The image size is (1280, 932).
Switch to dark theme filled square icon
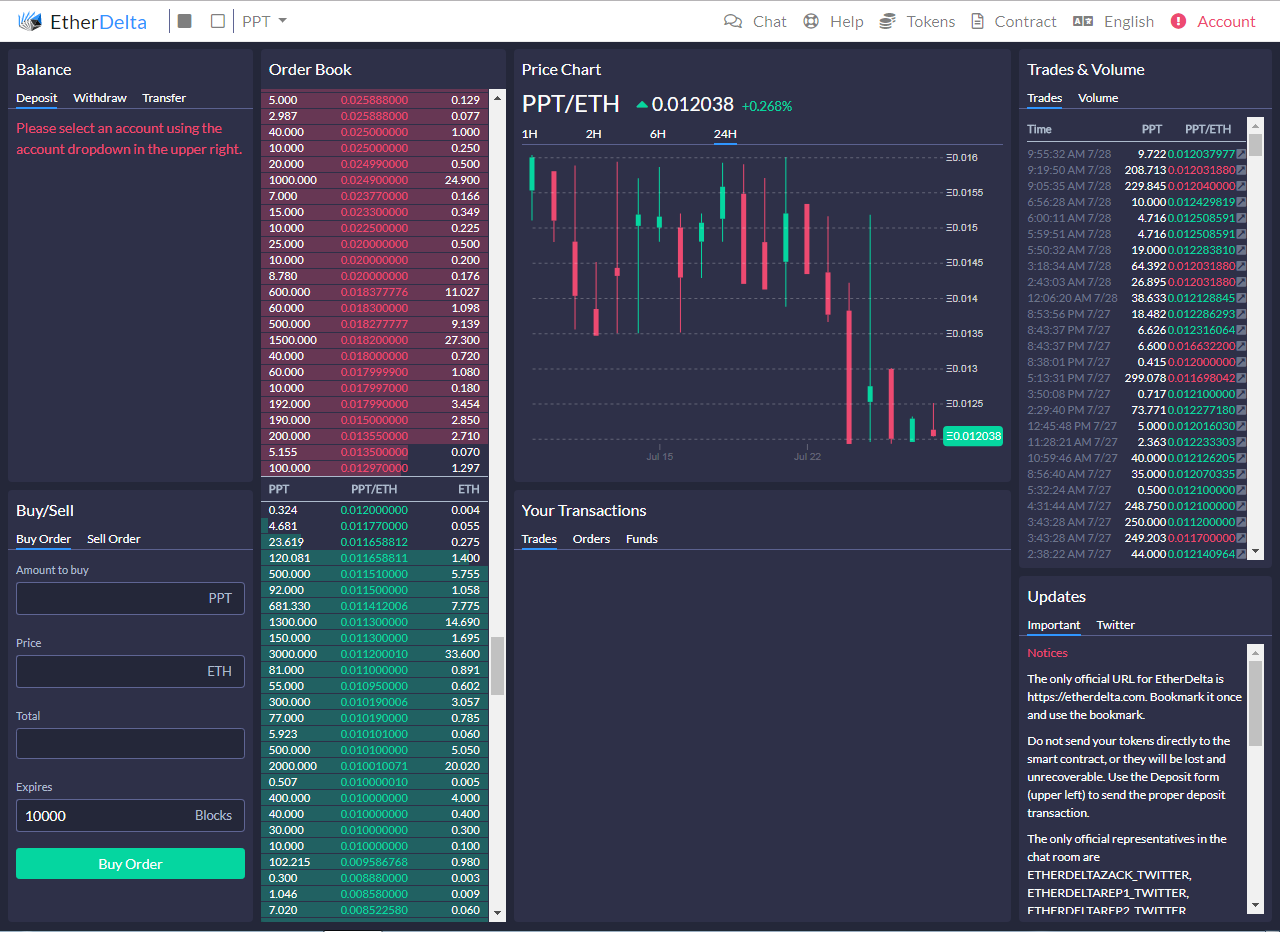pyautogui.click(x=184, y=21)
